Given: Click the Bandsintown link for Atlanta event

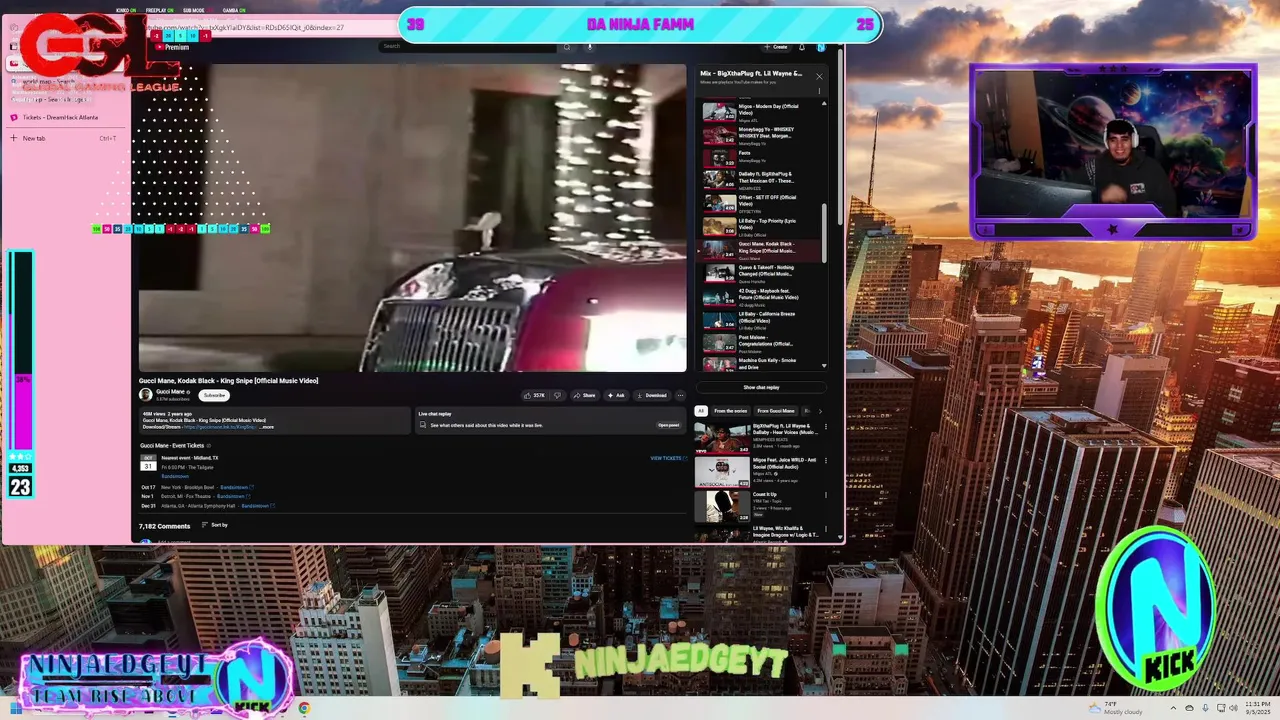Looking at the screenshot, I should tap(258, 506).
